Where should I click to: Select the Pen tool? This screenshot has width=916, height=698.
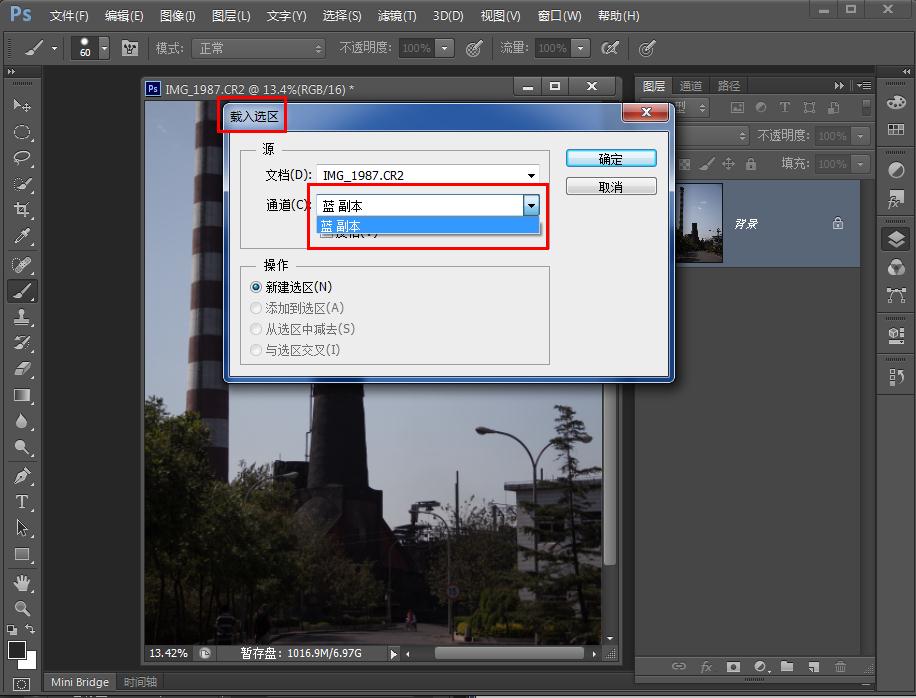pos(21,475)
